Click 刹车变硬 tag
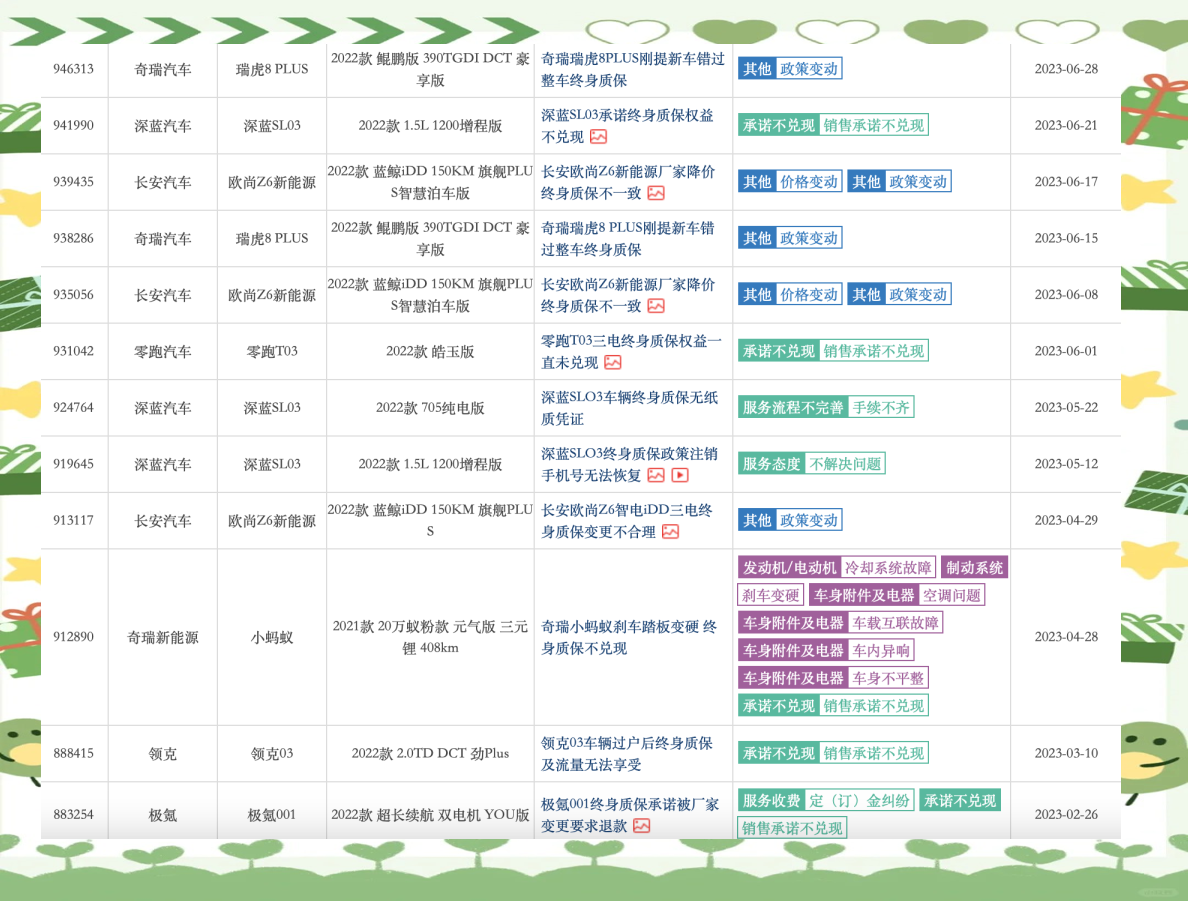Viewport: 1188px width, 901px height. point(771,596)
